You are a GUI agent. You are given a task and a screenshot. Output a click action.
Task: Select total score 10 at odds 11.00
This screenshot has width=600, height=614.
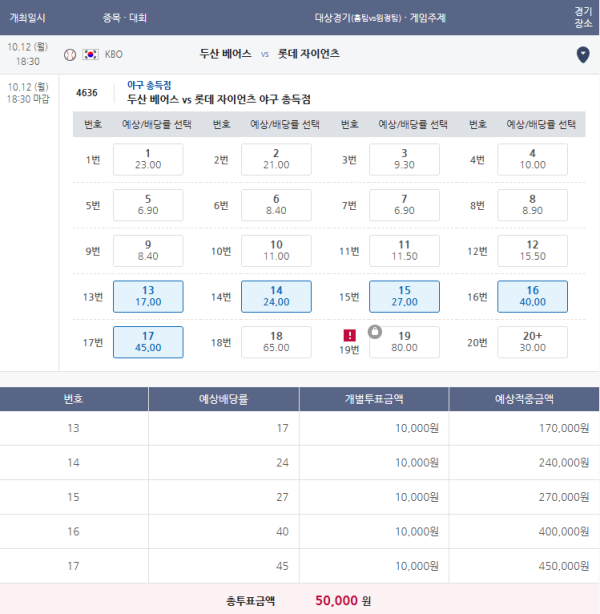point(276,251)
